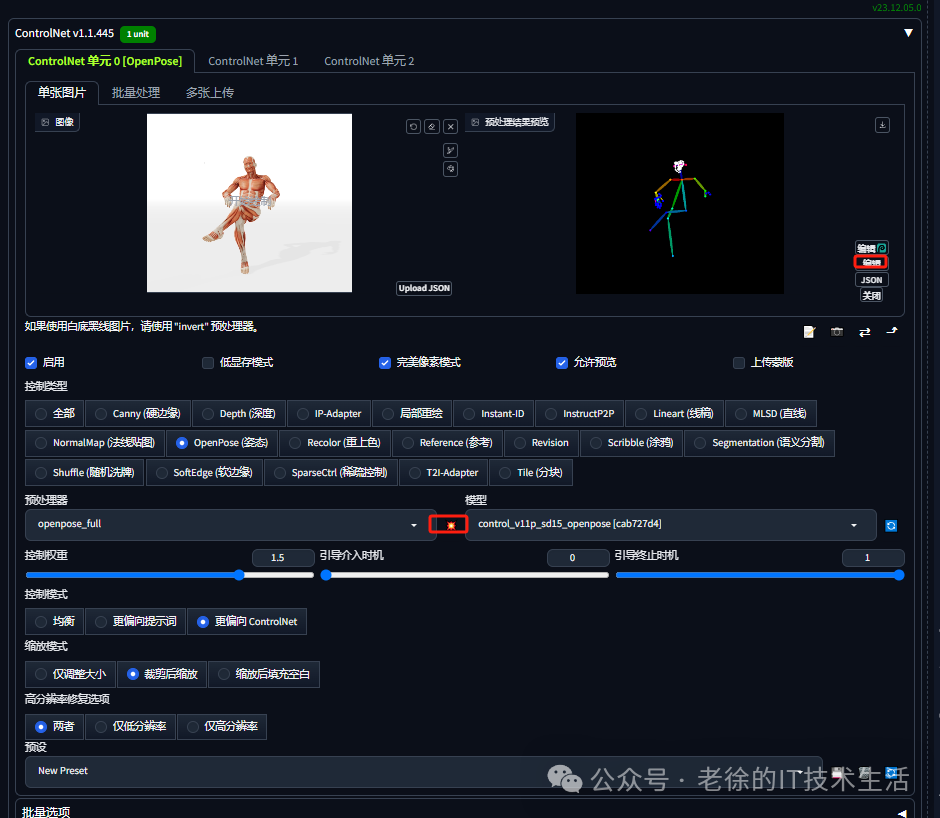Click the 引导介入时机 value field showing 0
This screenshot has width=940, height=818.
point(578,558)
